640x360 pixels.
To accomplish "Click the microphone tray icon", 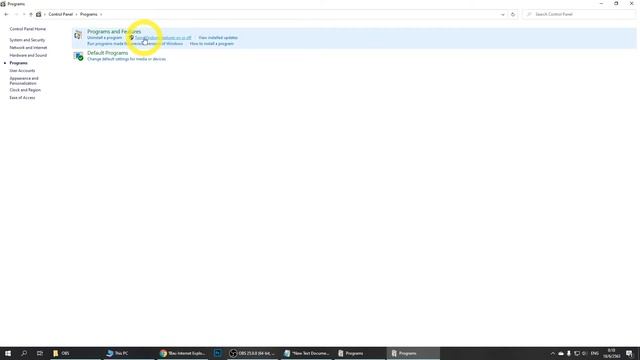I will coord(569,353).
